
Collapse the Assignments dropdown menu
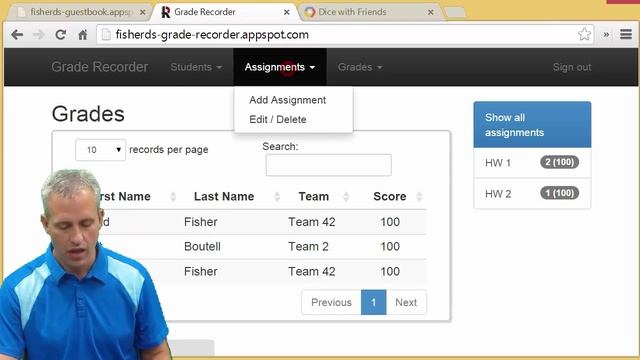tap(280, 67)
